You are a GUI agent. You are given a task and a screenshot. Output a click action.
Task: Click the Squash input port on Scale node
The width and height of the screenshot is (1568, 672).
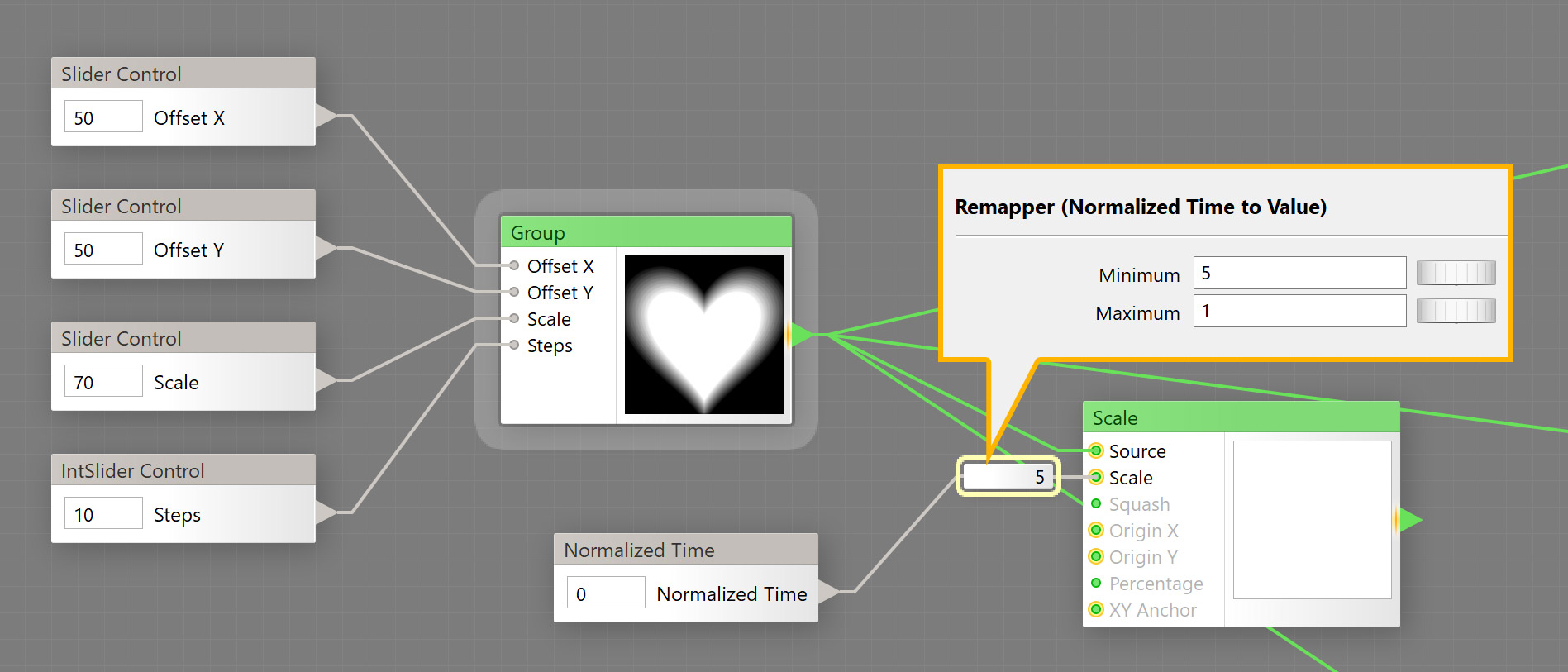coord(1096,503)
